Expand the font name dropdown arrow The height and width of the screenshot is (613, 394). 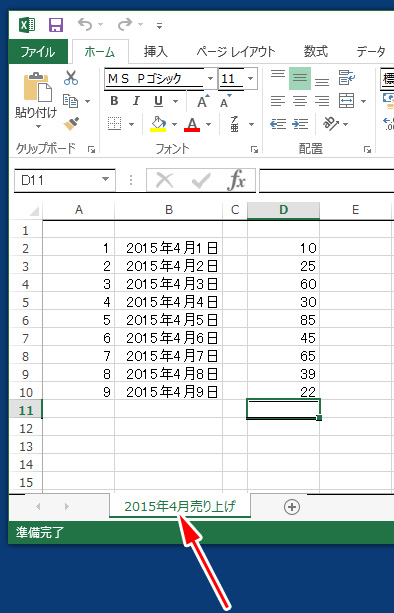pos(210,79)
